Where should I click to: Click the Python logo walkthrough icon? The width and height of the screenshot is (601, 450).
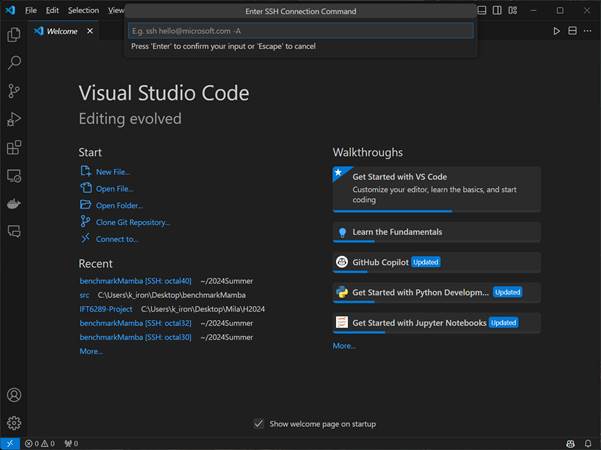coord(342,292)
